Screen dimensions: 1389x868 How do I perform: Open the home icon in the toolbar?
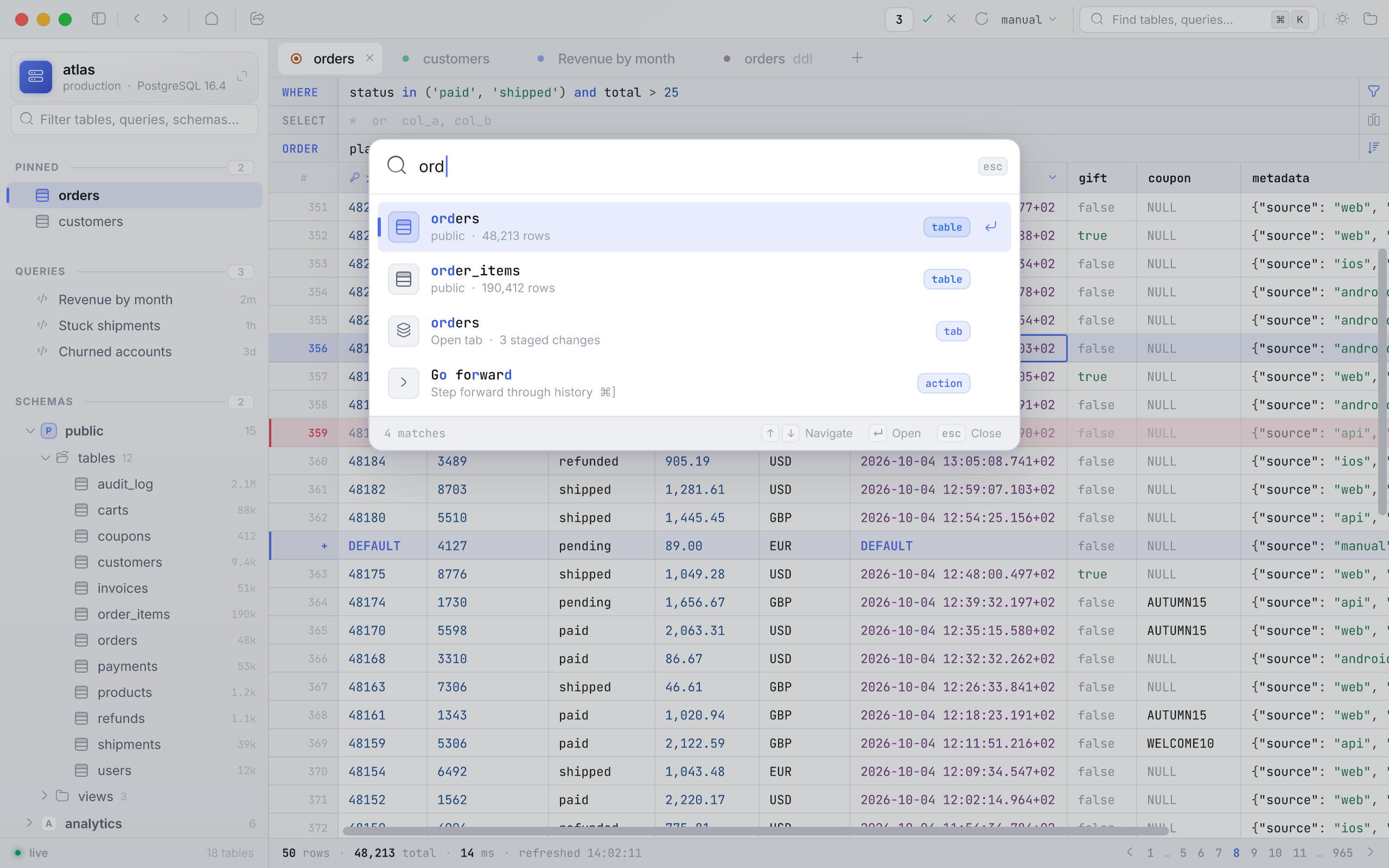[211, 19]
